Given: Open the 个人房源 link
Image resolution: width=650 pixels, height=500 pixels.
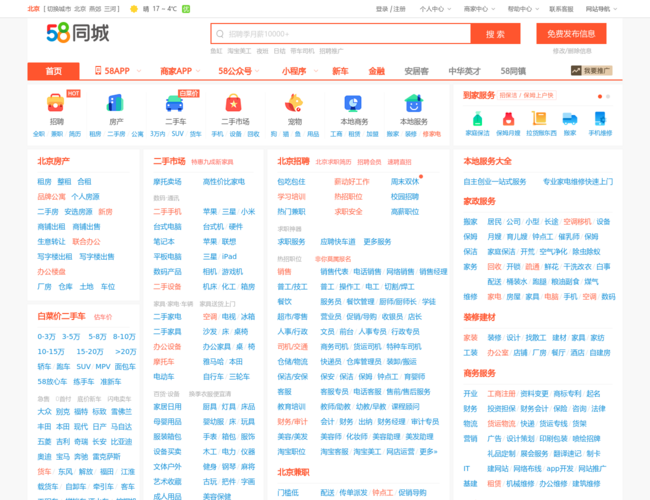Looking at the screenshot, I should [85, 197].
